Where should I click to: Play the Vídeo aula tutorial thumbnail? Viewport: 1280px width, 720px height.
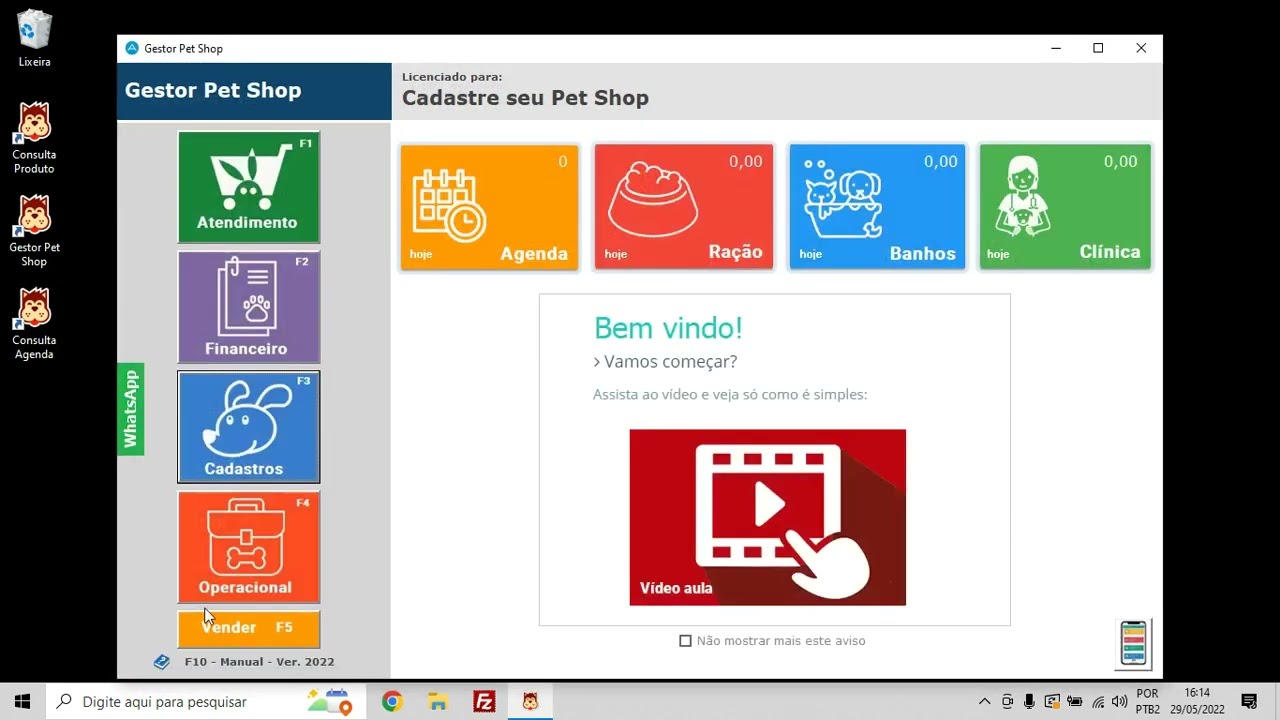[x=768, y=517]
